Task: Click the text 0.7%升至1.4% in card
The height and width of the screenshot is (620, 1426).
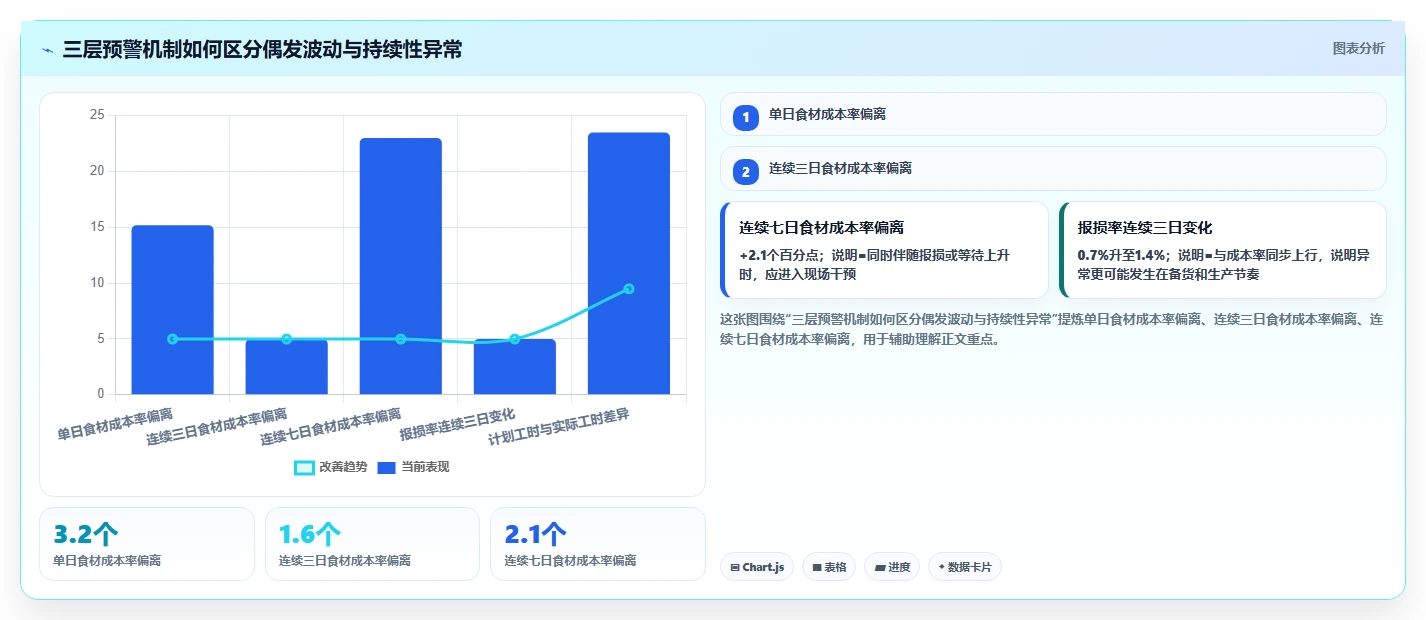Action: (1123, 256)
